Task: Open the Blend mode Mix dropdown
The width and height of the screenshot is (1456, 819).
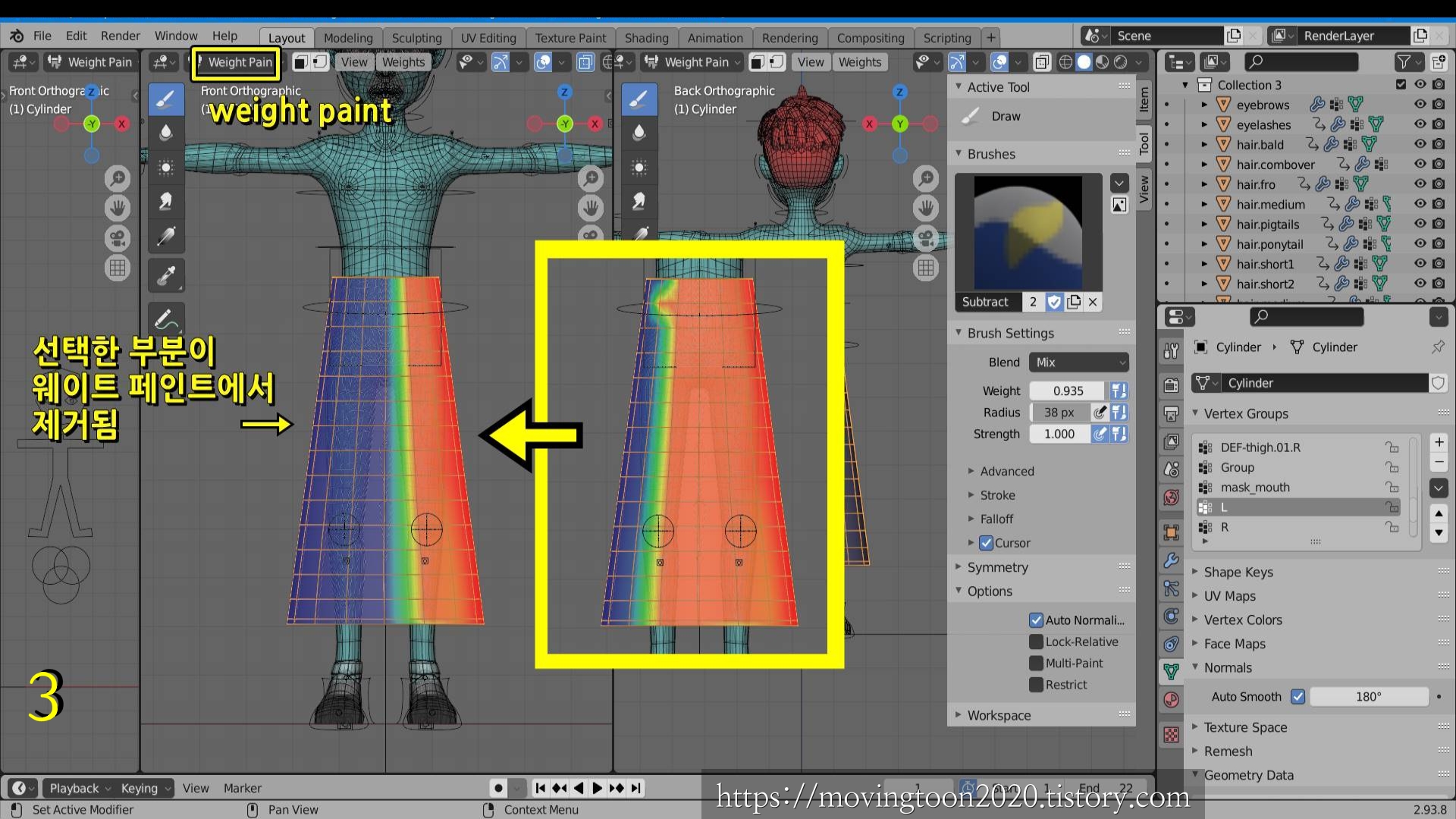Action: pos(1078,362)
